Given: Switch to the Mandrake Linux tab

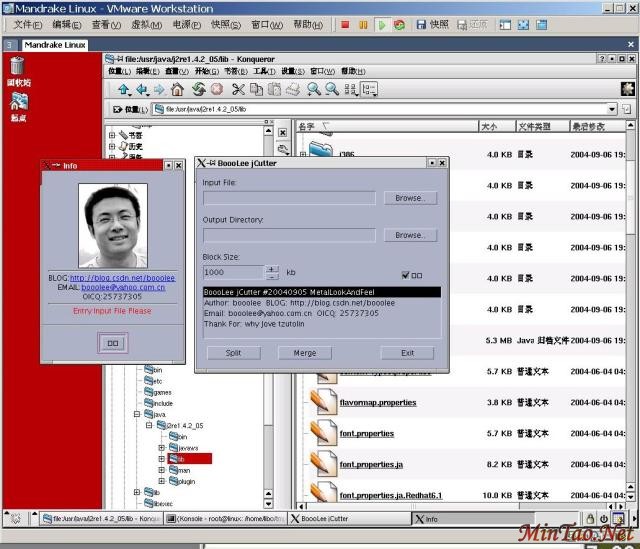Looking at the screenshot, I should [55, 45].
